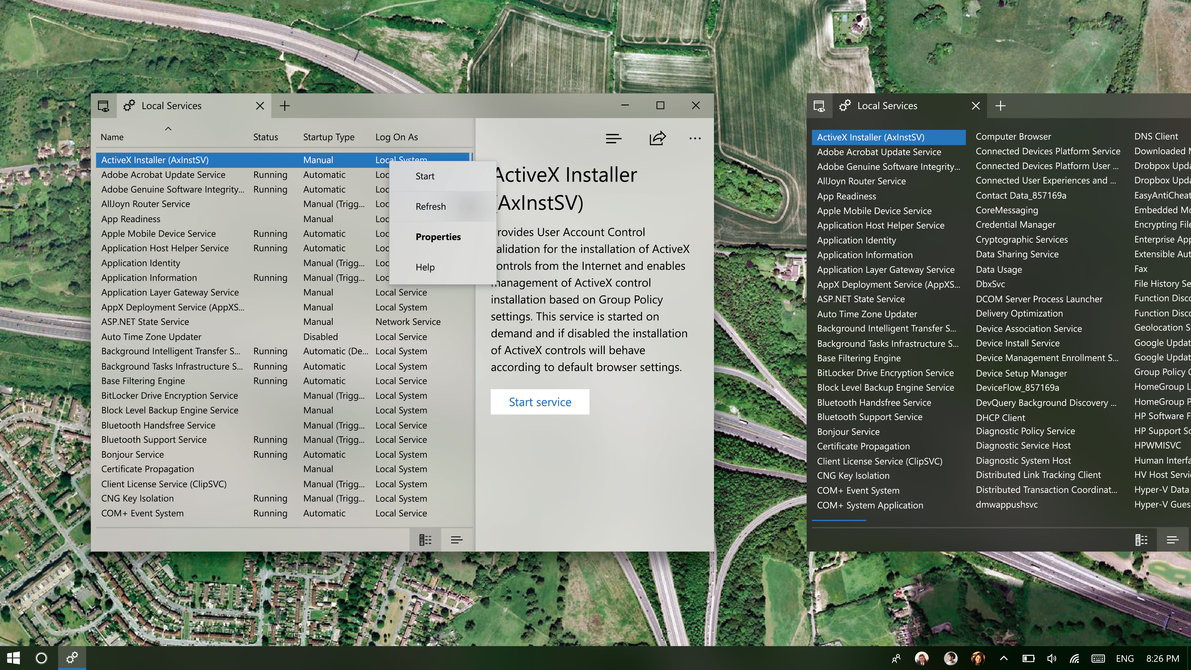
Task: Click the Start service button
Action: click(x=539, y=402)
